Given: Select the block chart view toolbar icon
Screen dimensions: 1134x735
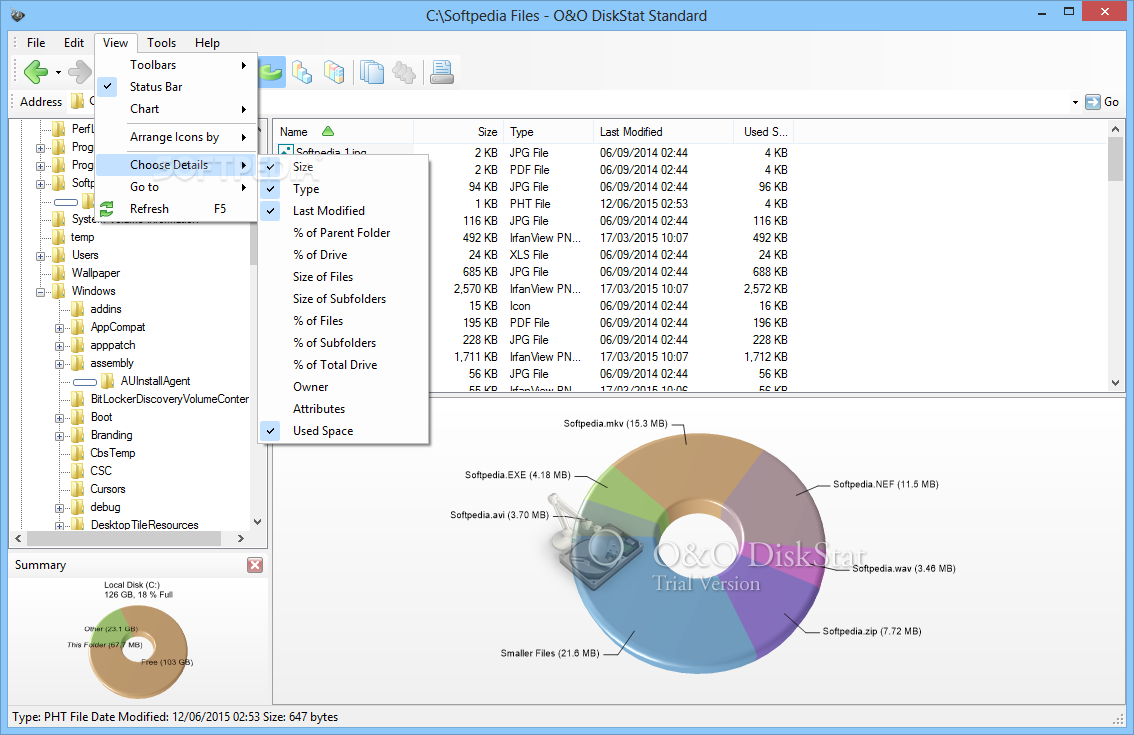Looking at the screenshot, I should (334, 72).
